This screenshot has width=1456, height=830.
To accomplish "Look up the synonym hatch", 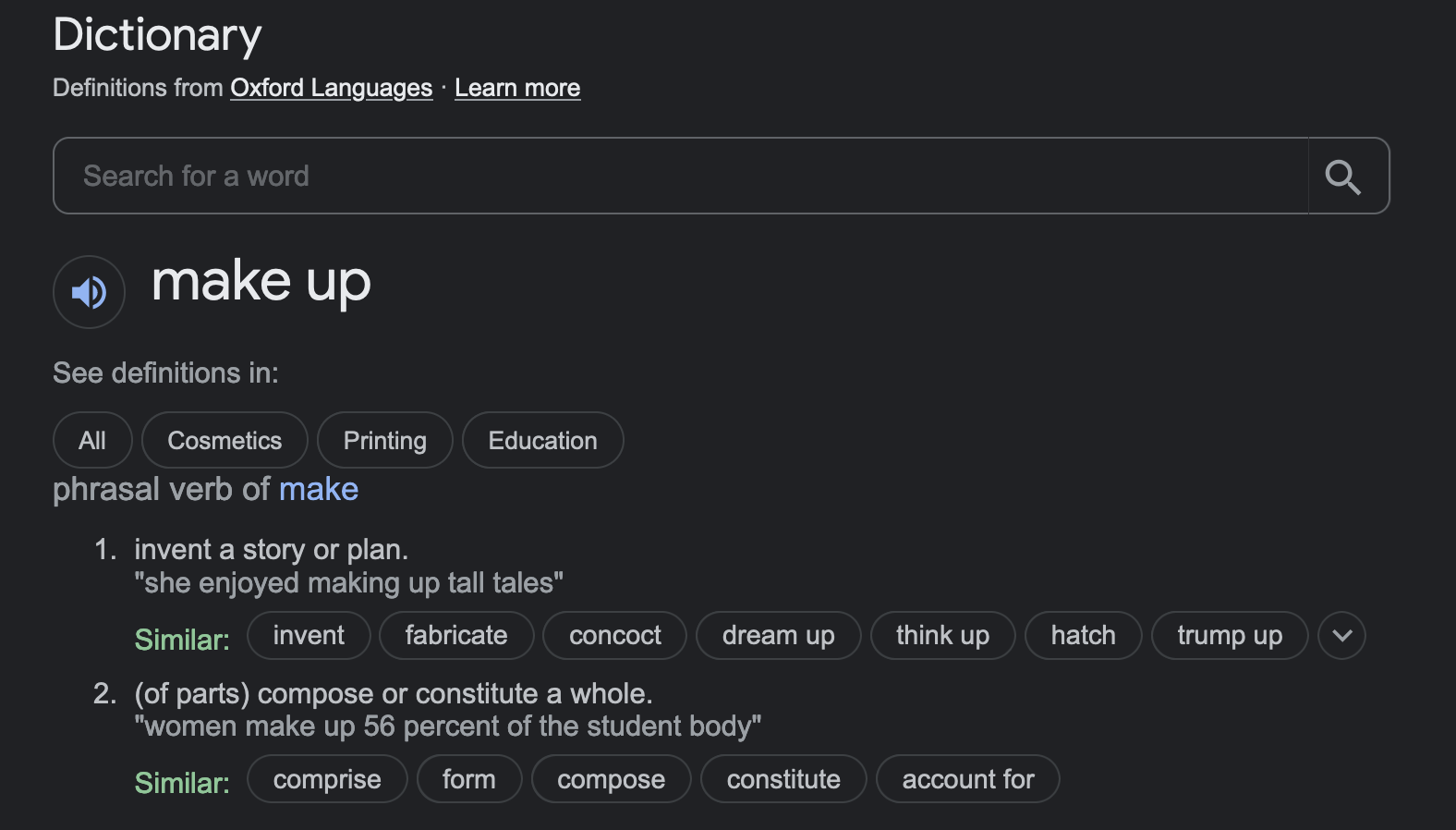I will (x=1084, y=636).
